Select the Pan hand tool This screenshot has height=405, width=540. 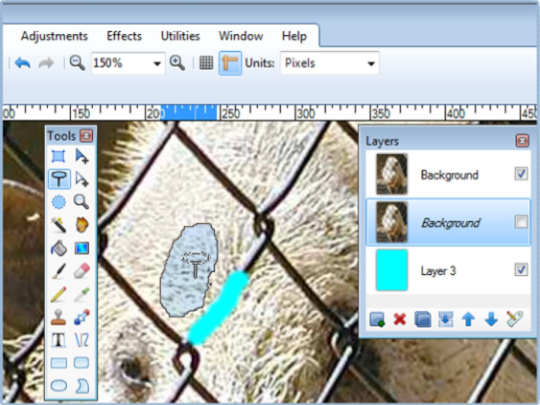[82, 225]
